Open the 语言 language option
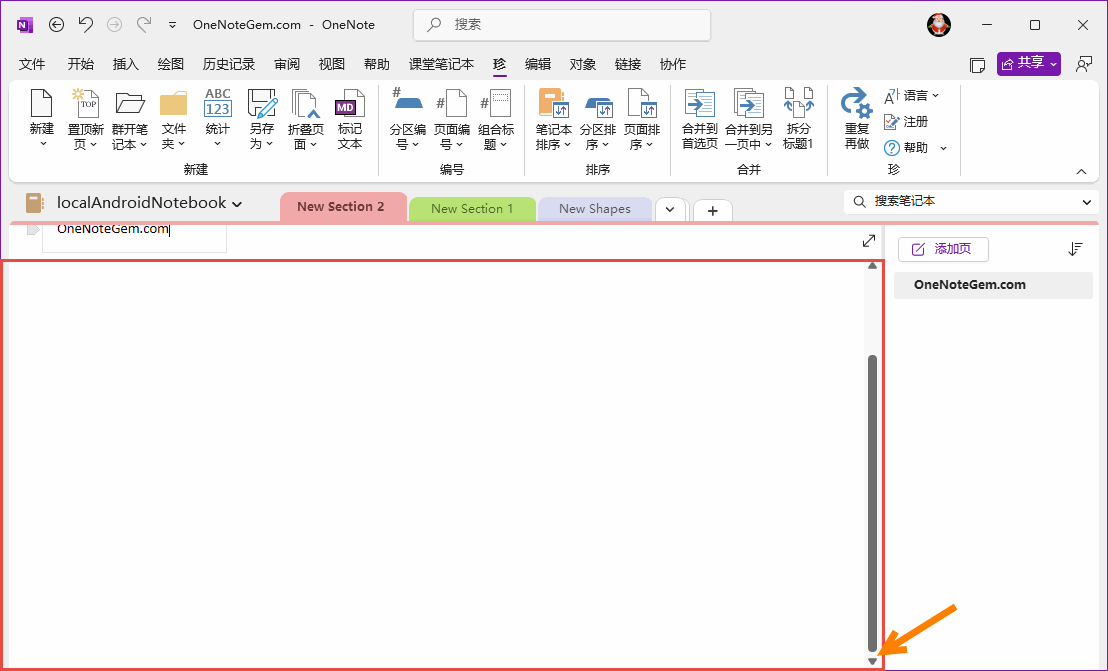This screenshot has width=1108, height=671. pyautogui.click(x=912, y=95)
